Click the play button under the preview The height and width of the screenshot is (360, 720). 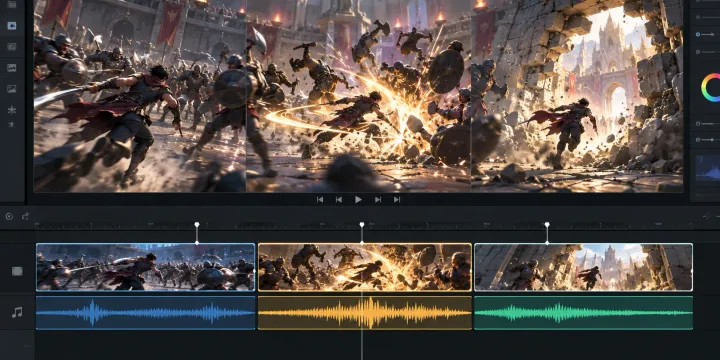coord(358,199)
